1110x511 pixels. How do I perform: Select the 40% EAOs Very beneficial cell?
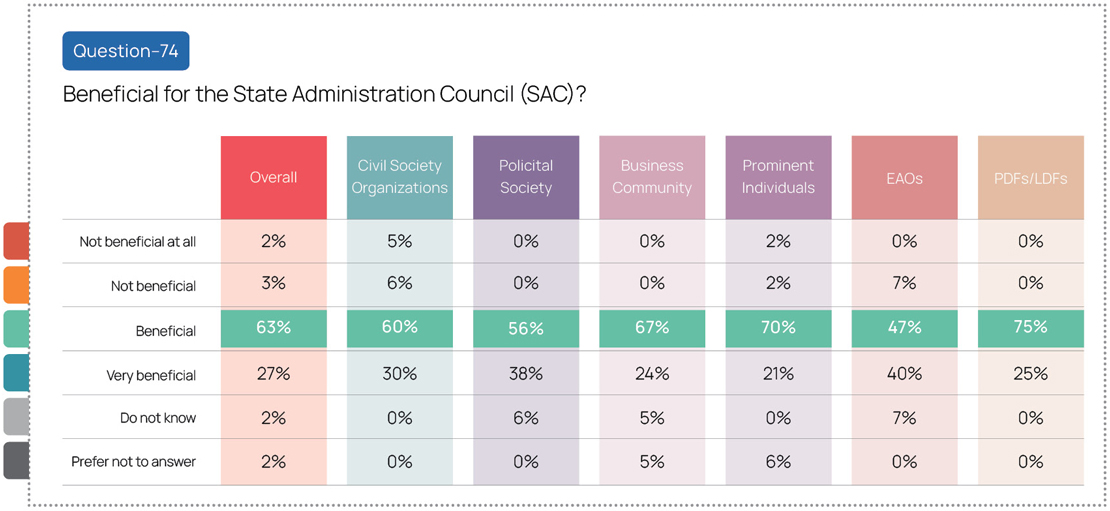[904, 374]
